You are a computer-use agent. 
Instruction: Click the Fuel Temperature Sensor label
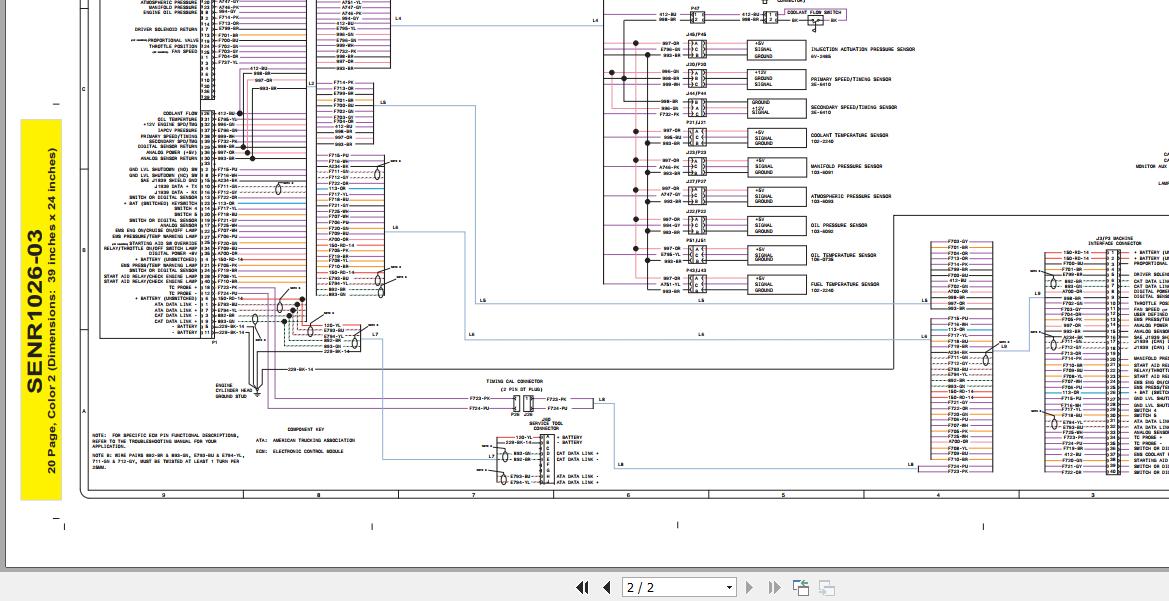[844, 284]
